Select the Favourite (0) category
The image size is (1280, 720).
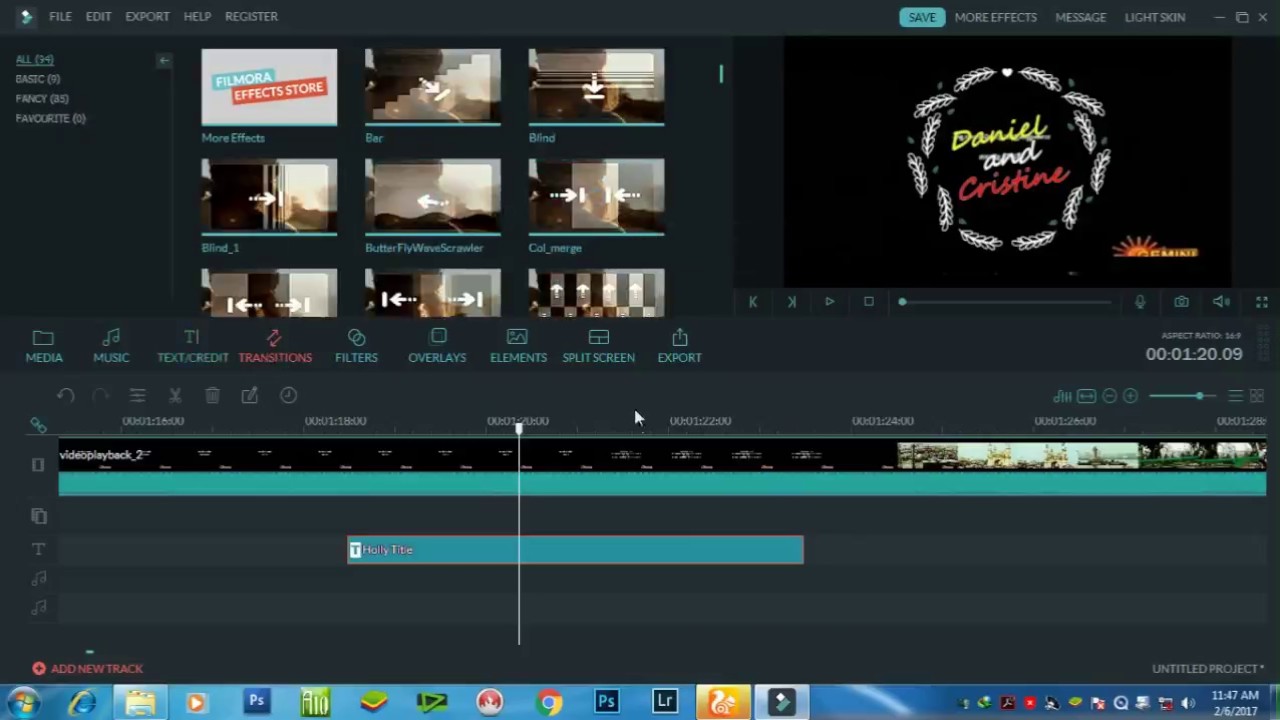[x=50, y=119]
